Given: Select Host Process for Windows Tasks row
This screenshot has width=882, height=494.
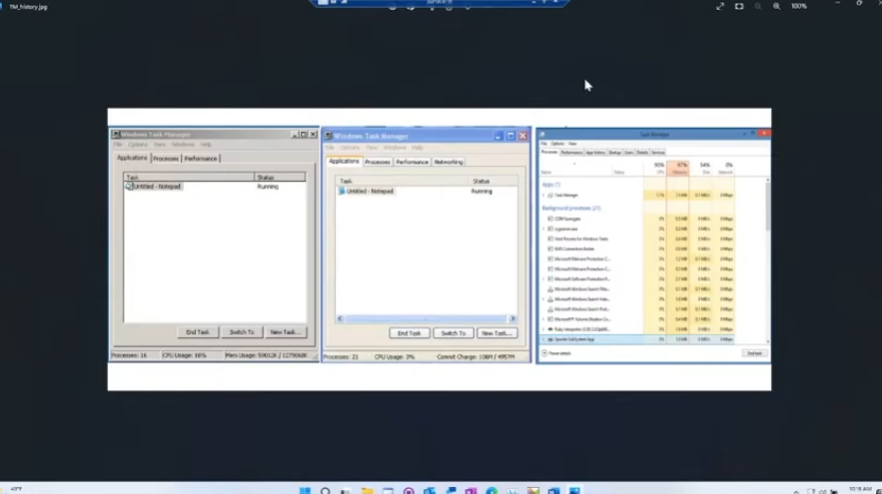Looking at the screenshot, I should pos(640,239).
